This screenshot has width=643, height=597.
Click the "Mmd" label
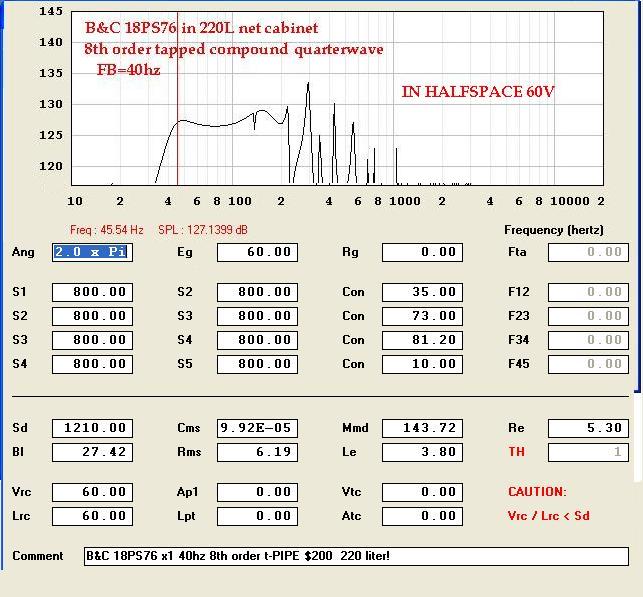pyautogui.click(x=355, y=428)
